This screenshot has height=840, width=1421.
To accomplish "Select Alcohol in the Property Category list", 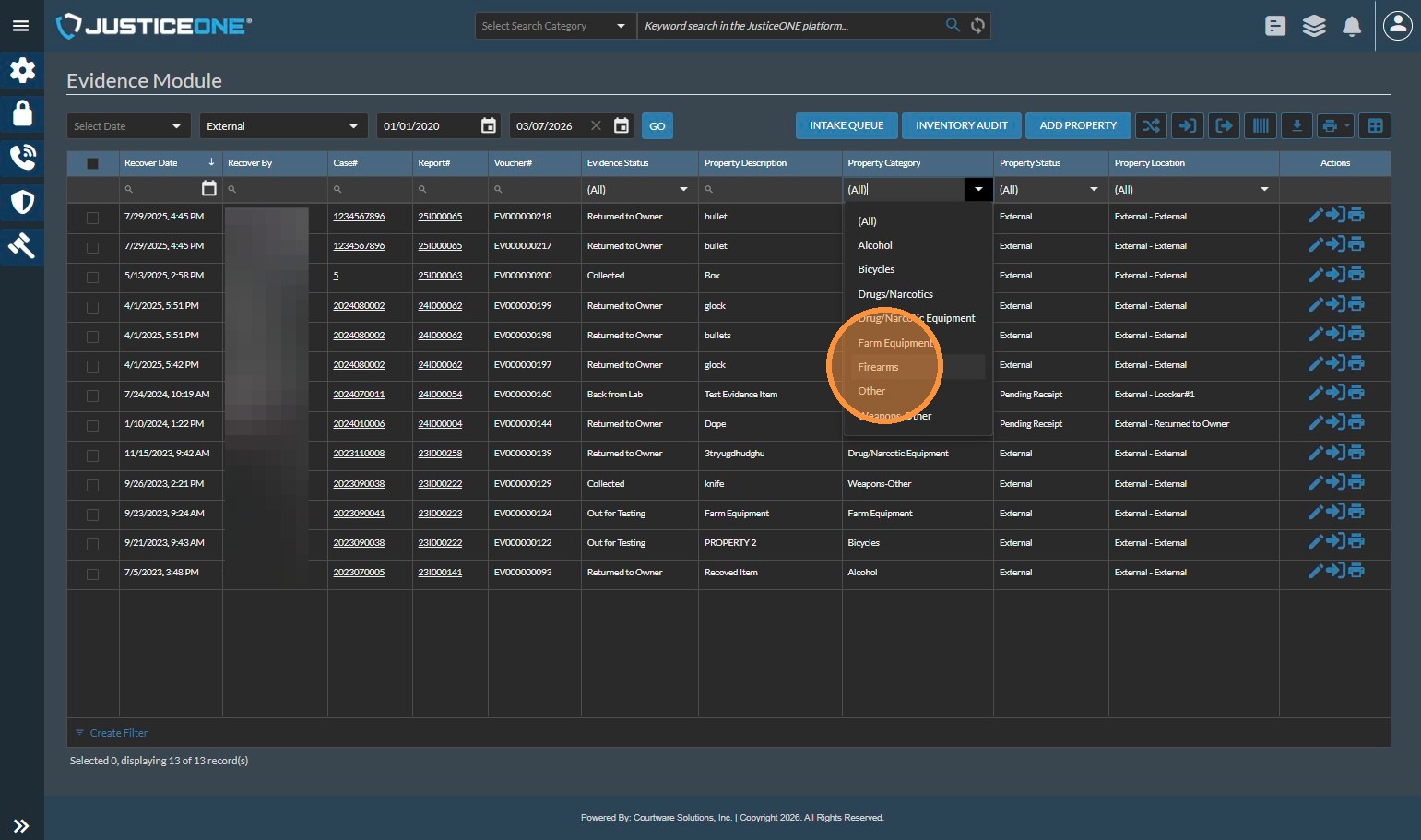I will pyautogui.click(x=875, y=245).
